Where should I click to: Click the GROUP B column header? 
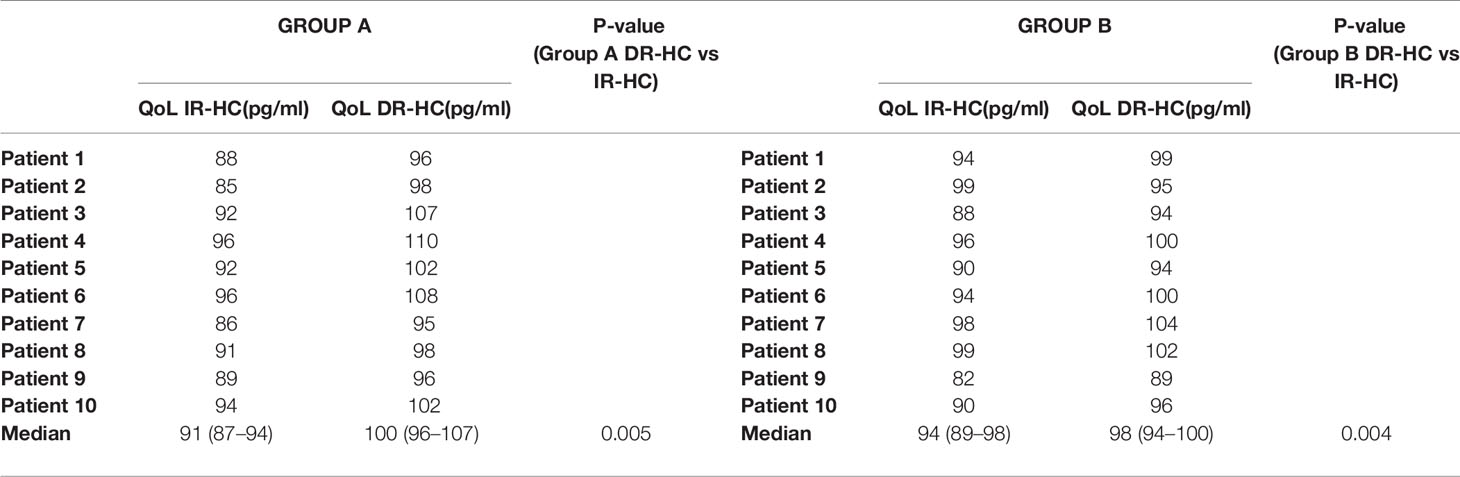[1064, 28]
